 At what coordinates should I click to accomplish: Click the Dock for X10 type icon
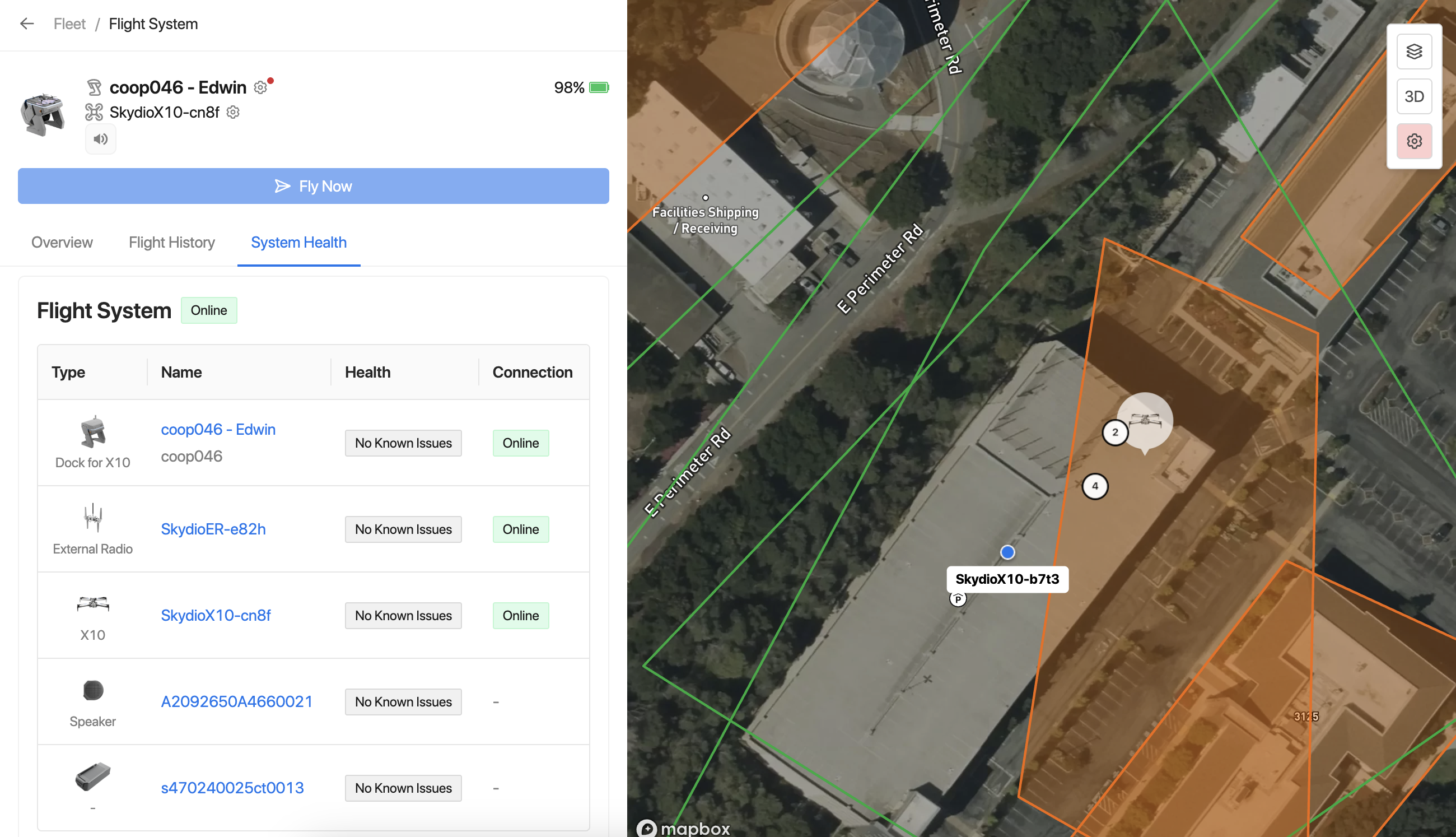click(x=92, y=432)
